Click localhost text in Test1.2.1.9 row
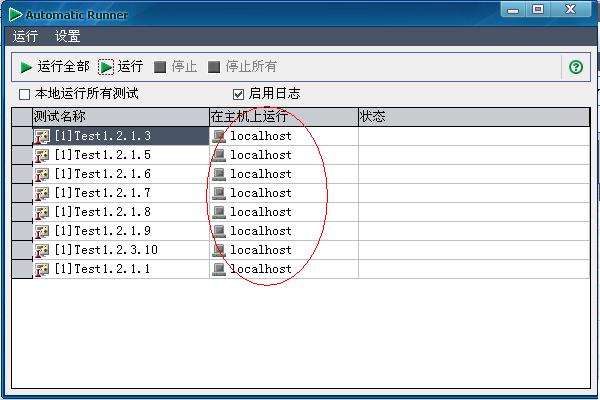Screen dimensions: 600x400 pos(261,231)
